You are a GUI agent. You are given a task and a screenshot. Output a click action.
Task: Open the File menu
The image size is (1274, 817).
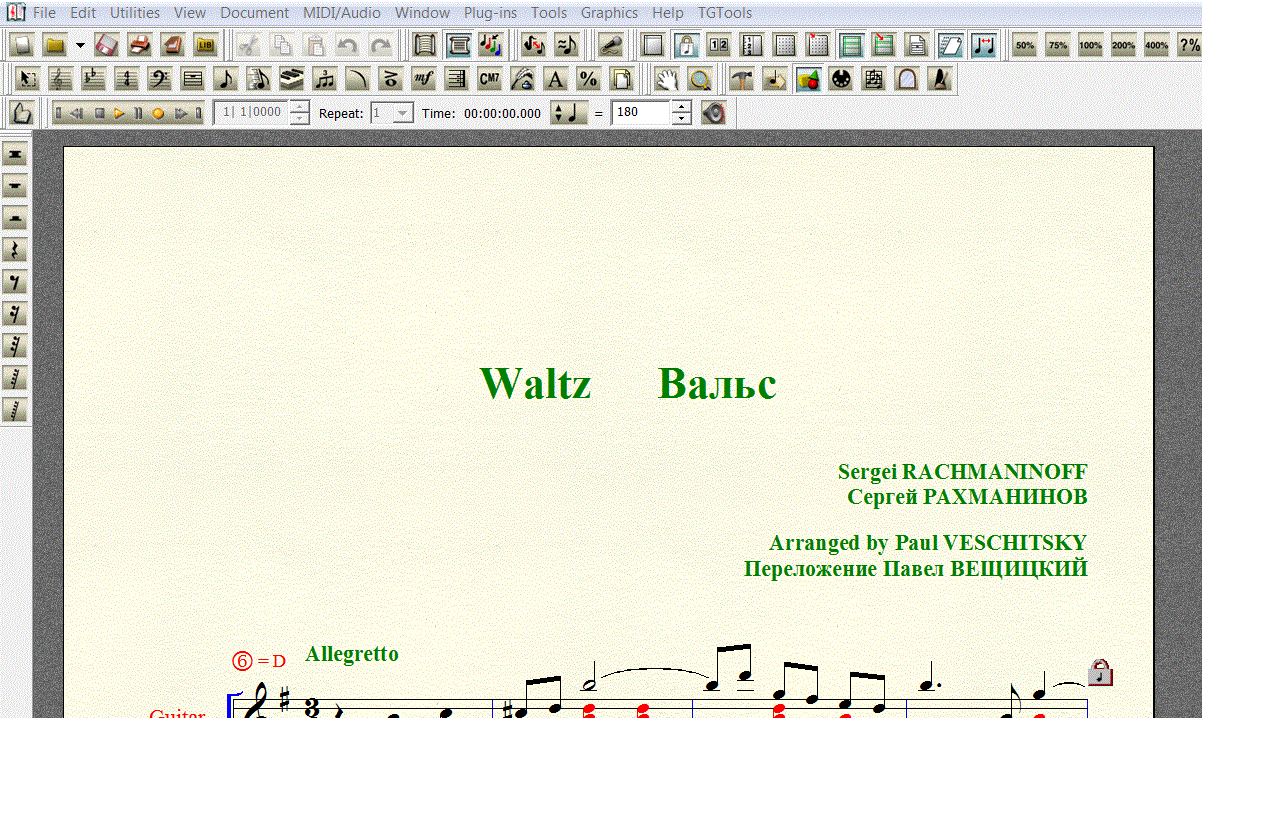coord(44,13)
